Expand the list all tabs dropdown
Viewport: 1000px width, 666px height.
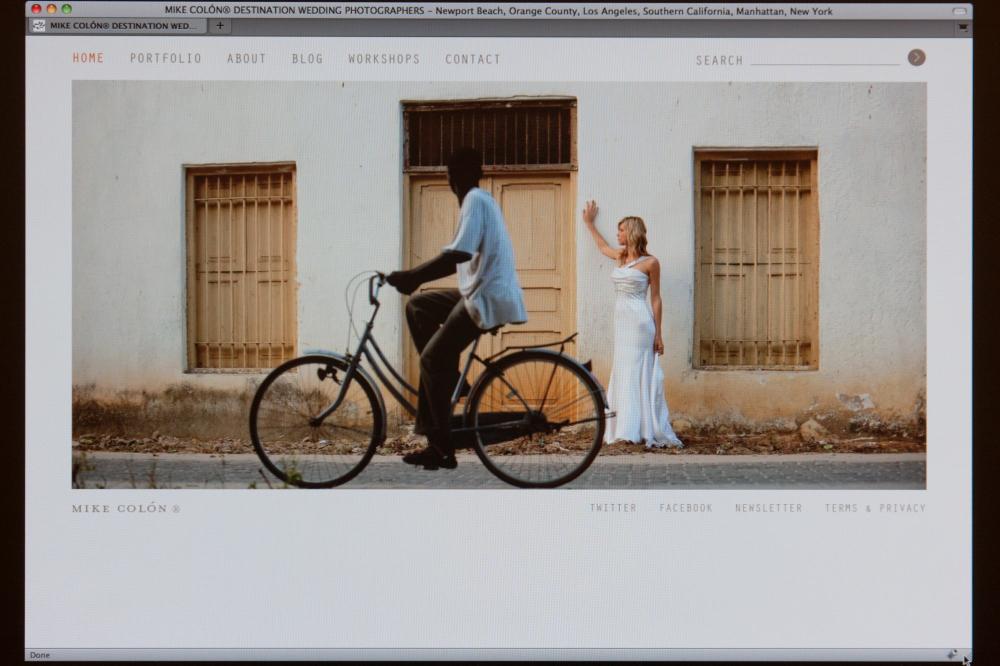point(962,27)
